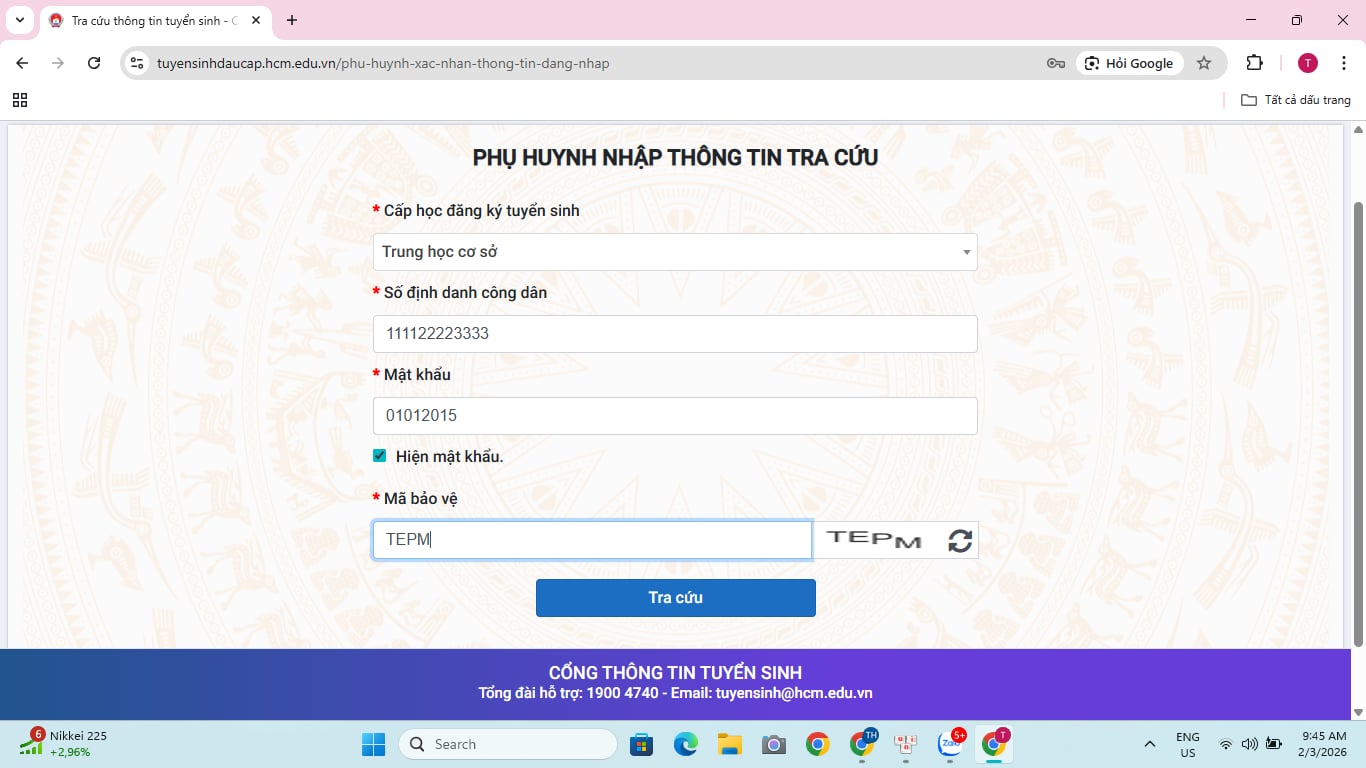The image size is (1366, 768).
Task: Open the tab search chevron dropdown
Action: 19,20
